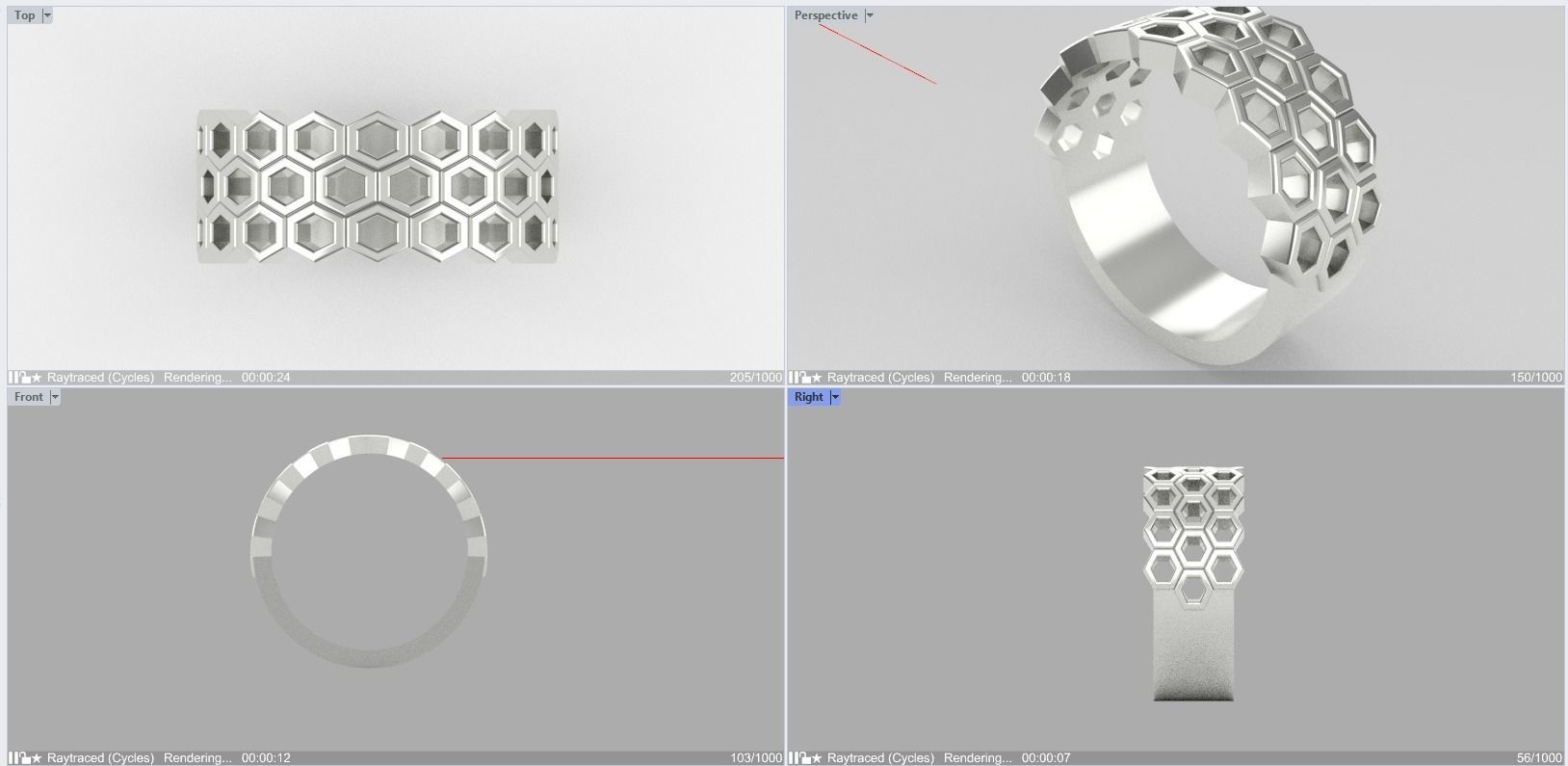1568x766 pixels.
Task: Click the 205/1000 sample counter
Action: click(x=756, y=378)
